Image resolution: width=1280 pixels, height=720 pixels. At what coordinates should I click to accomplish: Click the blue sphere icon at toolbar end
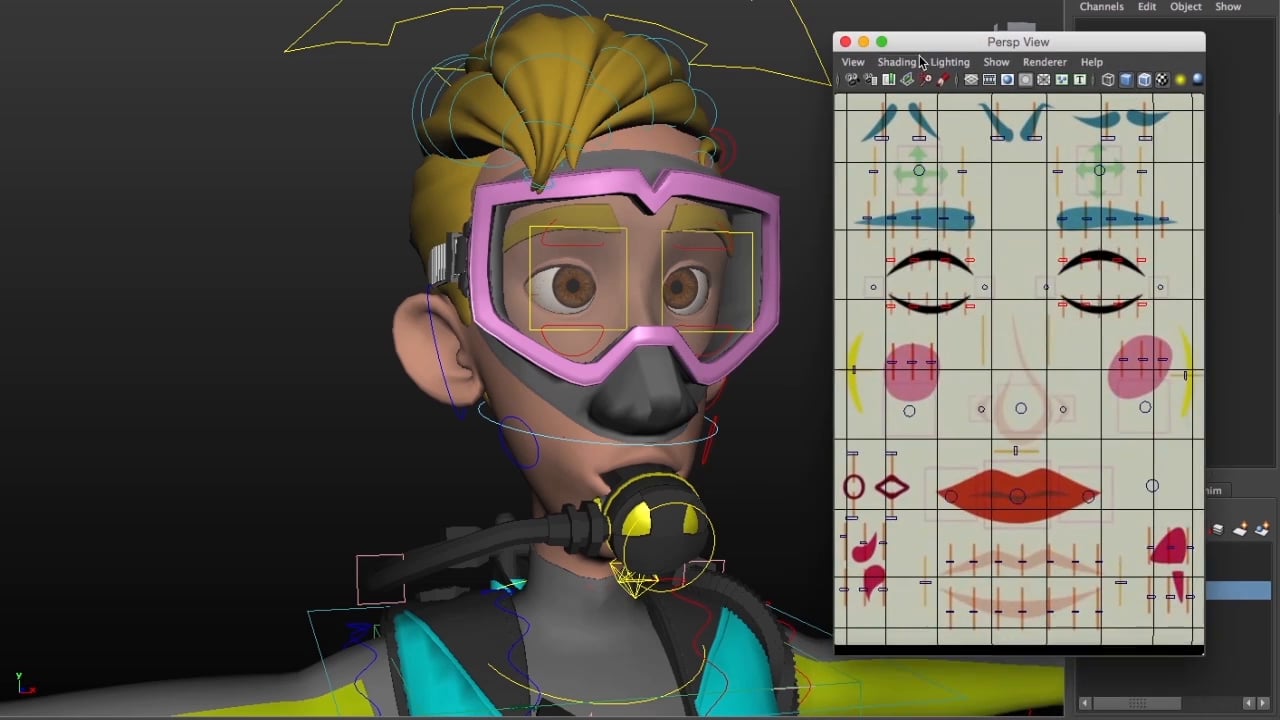pyautogui.click(x=1197, y=80)
